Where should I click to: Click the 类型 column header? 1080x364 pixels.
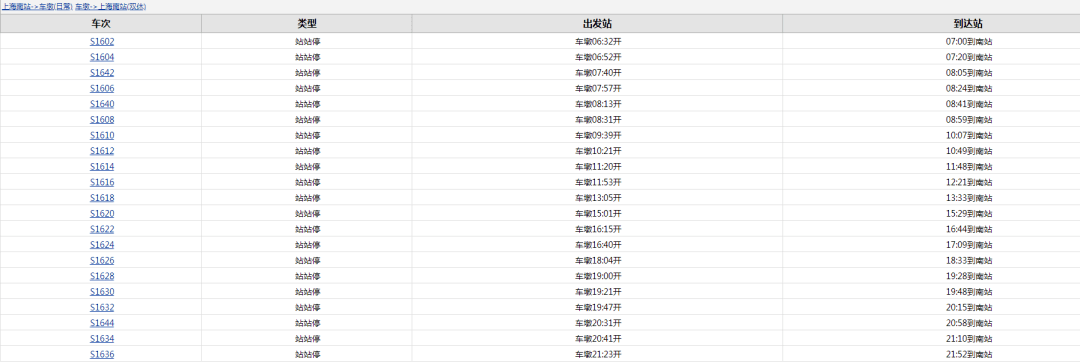pyautogui.click(x=307, y=23)
